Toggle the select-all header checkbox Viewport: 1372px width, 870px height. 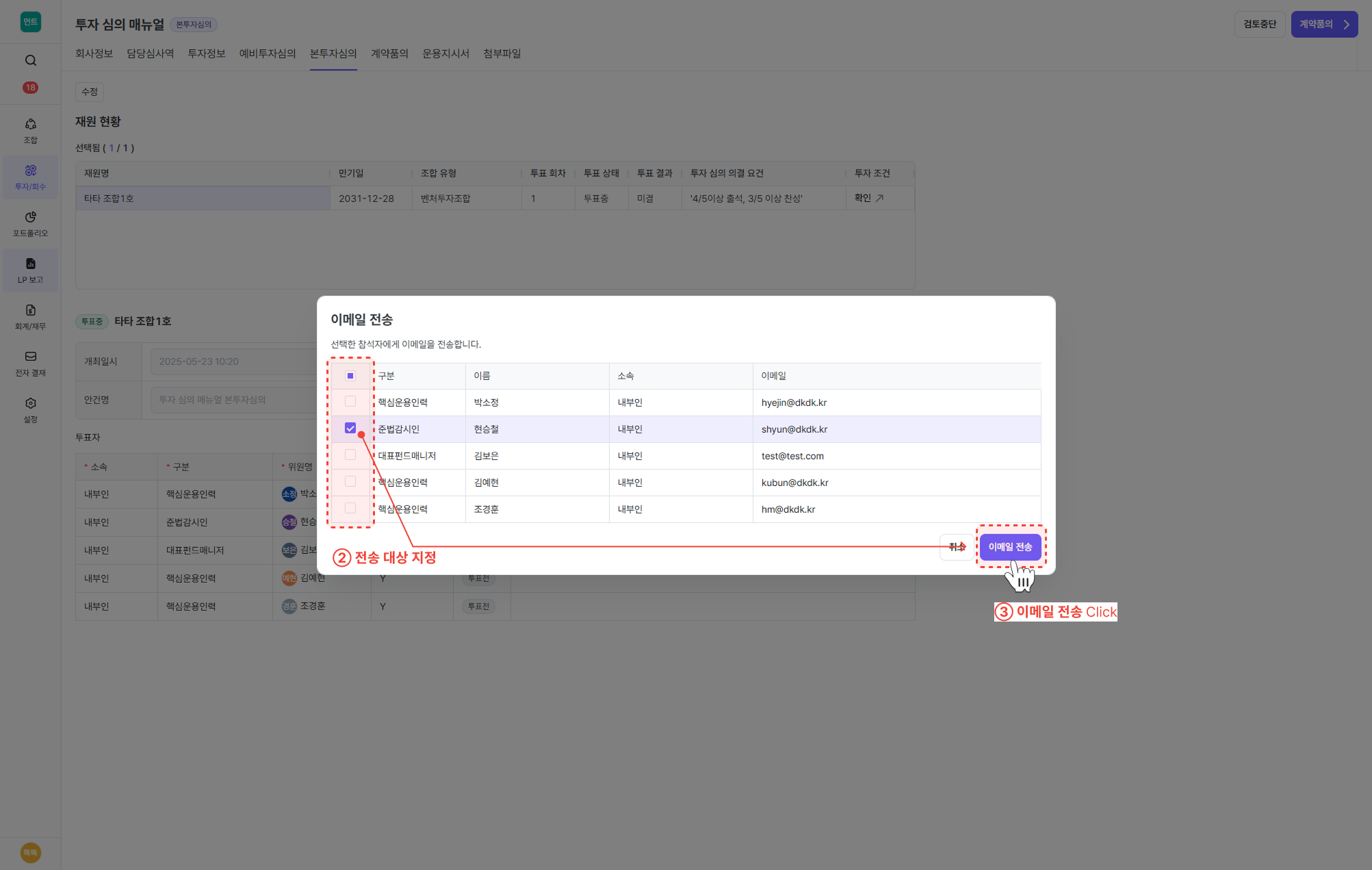point(350,376)
